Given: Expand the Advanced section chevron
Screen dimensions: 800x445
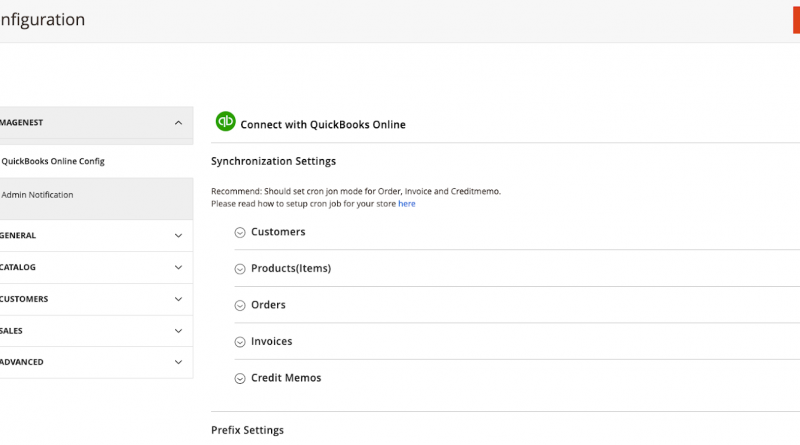Looking at the screenshot, I should (178, 362).
